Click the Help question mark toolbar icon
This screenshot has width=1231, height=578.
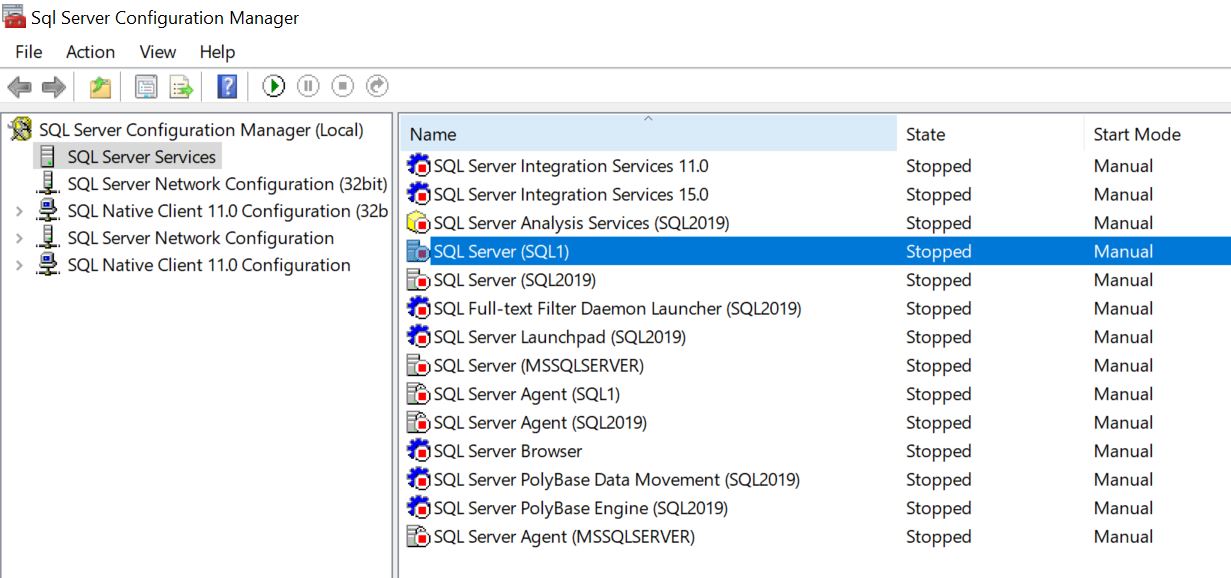tap(227, 87)
